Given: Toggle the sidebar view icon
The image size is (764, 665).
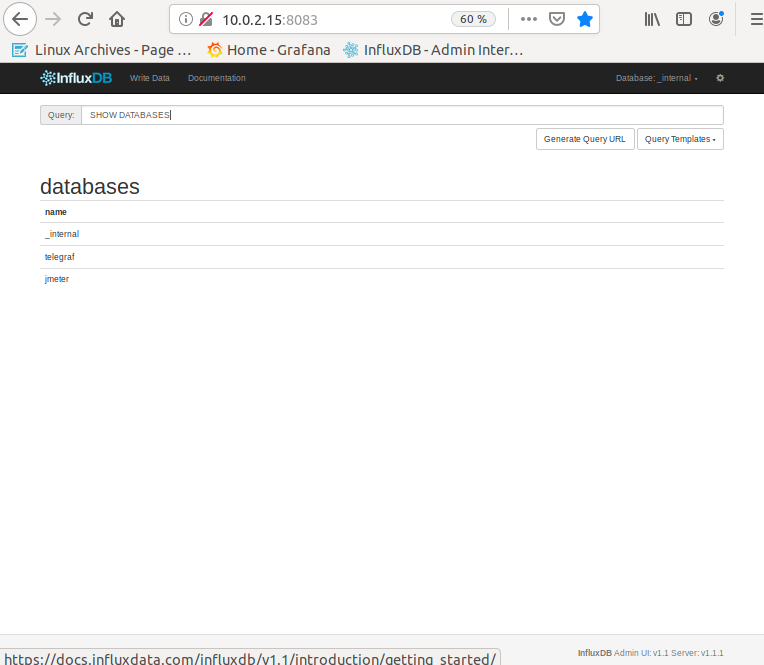Looking at the screenshot, I should point(684,19).
